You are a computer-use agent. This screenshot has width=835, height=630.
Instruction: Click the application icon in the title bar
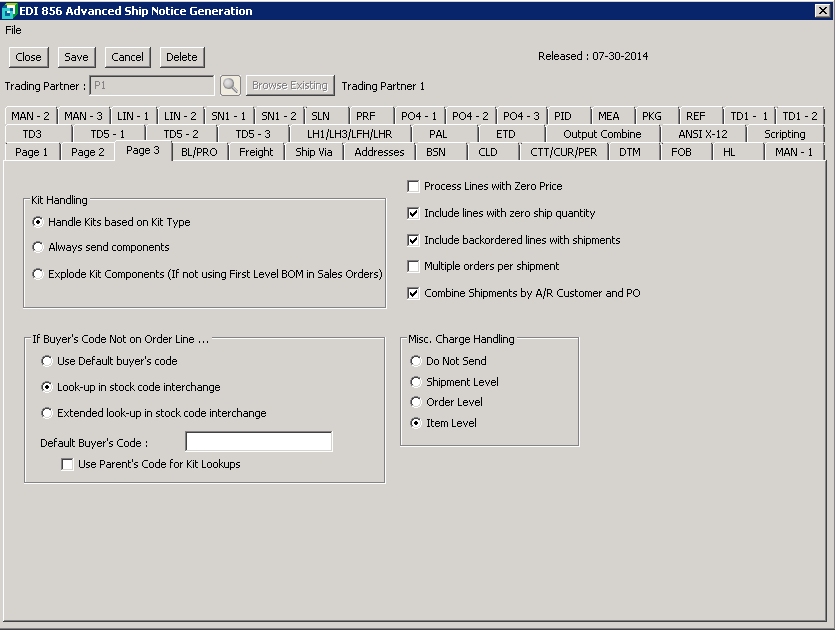click(x=9, y=11)
